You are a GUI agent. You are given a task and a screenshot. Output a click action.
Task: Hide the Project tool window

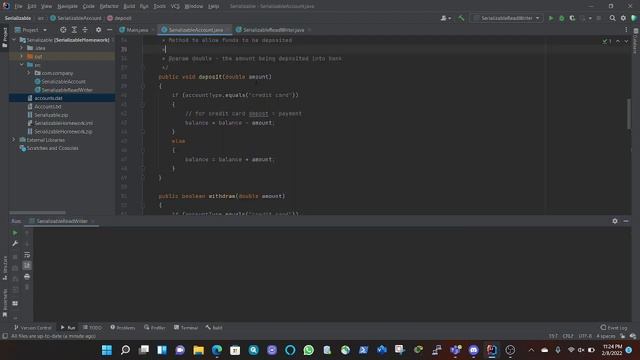109,30
